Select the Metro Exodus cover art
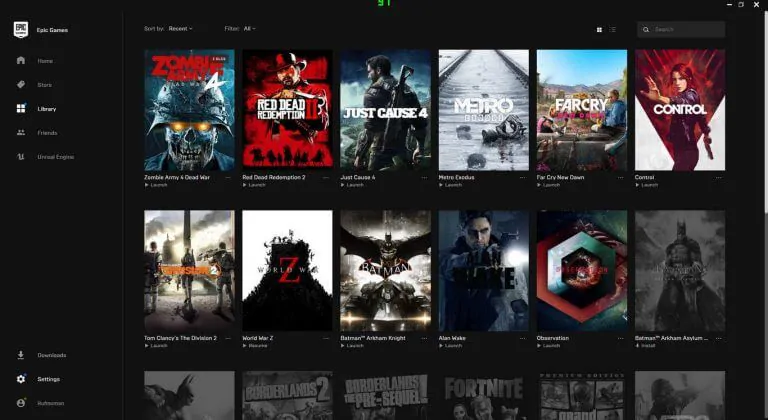The width and height of the screenshot is (768, 420). point(484,110)
